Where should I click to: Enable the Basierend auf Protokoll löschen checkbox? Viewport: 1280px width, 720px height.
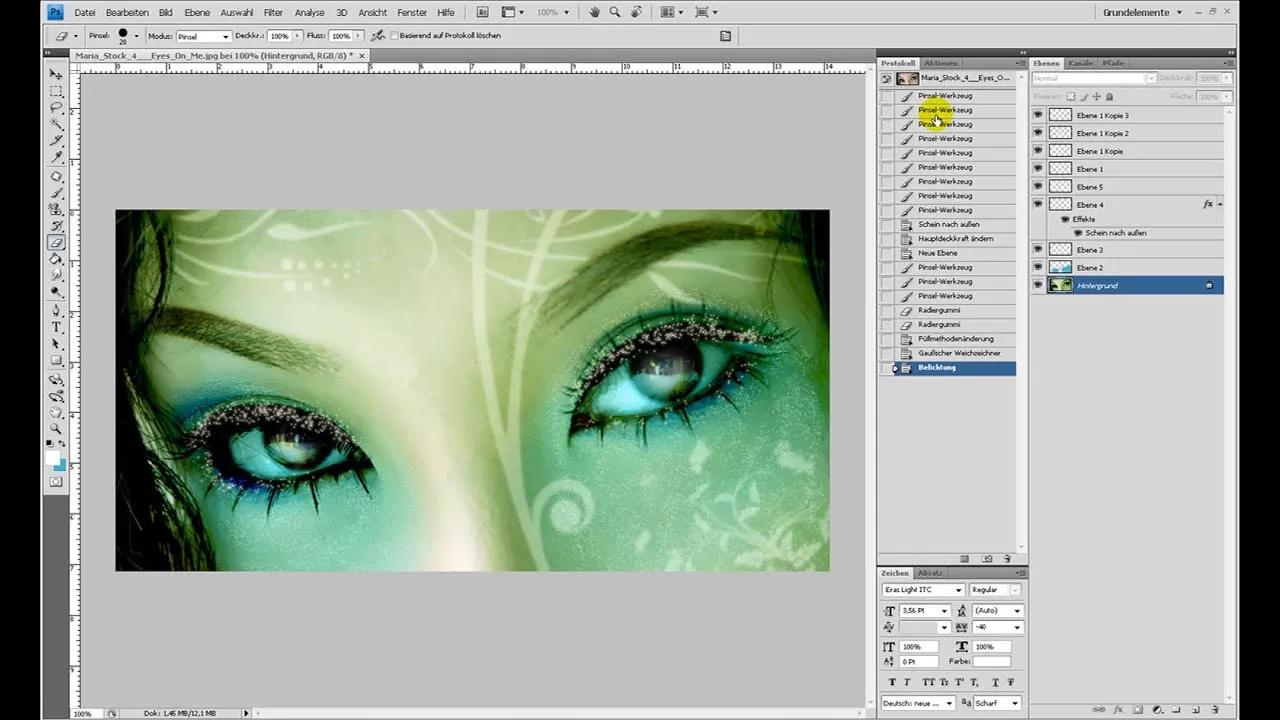(393, 35)
